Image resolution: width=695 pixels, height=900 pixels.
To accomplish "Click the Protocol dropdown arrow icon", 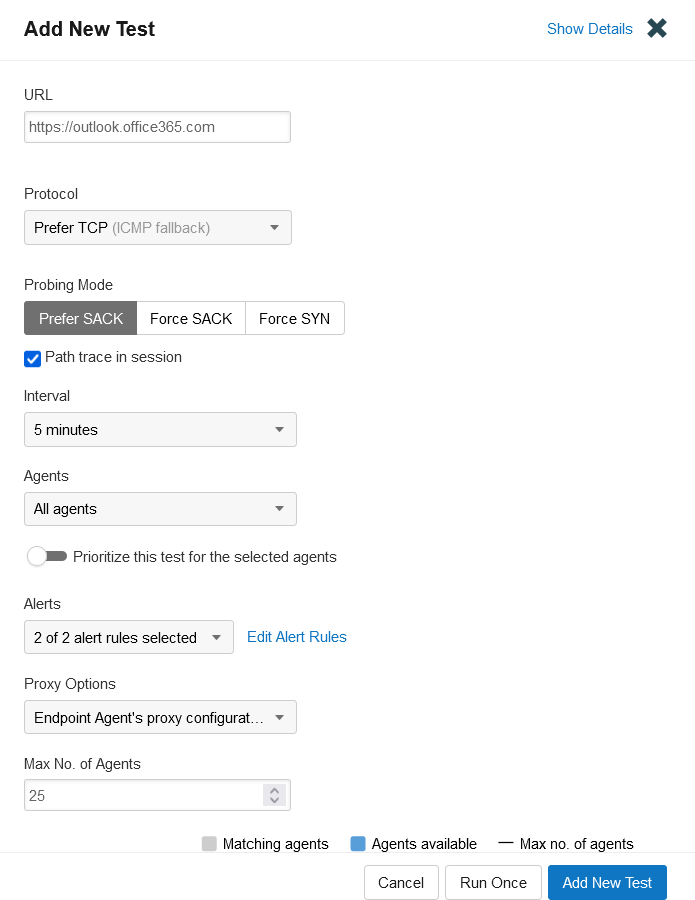I will coord(274,228).
